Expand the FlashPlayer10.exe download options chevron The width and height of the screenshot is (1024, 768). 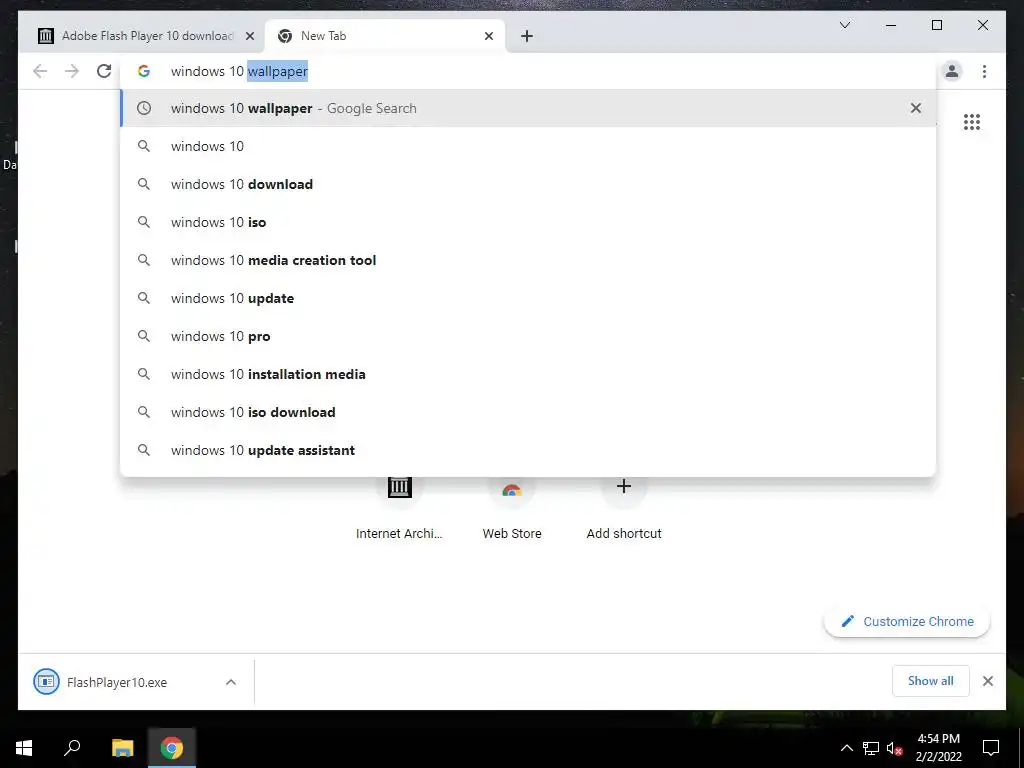(231, 682)
